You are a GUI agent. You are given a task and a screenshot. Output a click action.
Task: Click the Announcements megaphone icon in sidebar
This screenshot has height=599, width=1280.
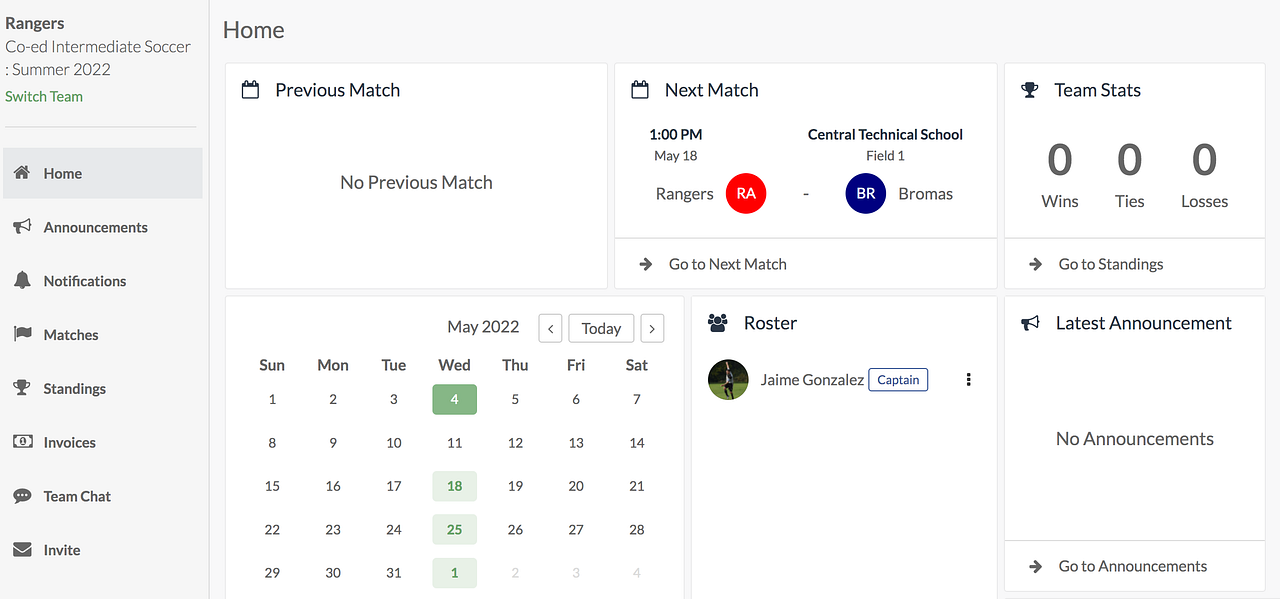click(22, 227)
